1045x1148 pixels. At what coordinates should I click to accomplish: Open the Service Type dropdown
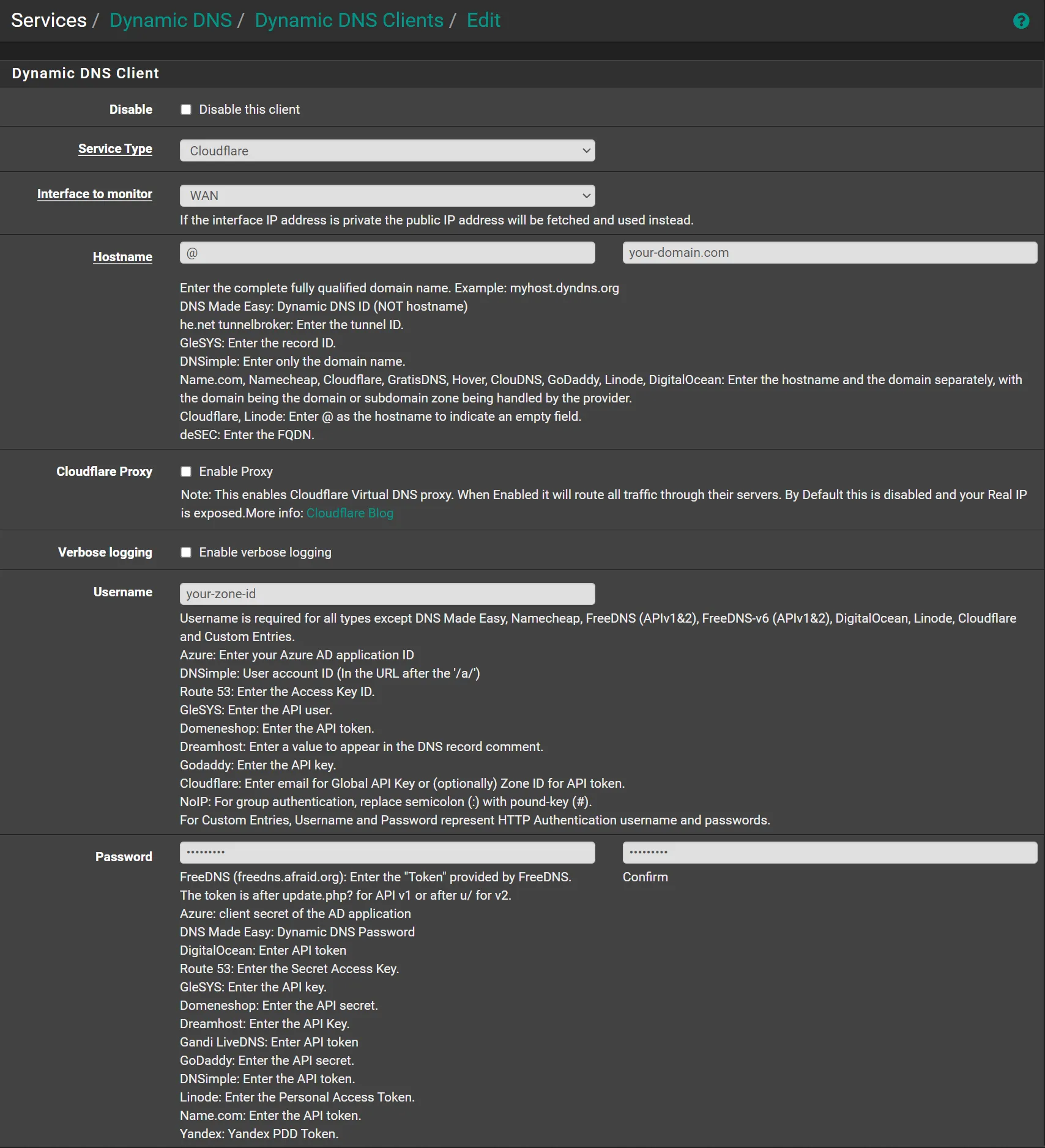(387, 150)
